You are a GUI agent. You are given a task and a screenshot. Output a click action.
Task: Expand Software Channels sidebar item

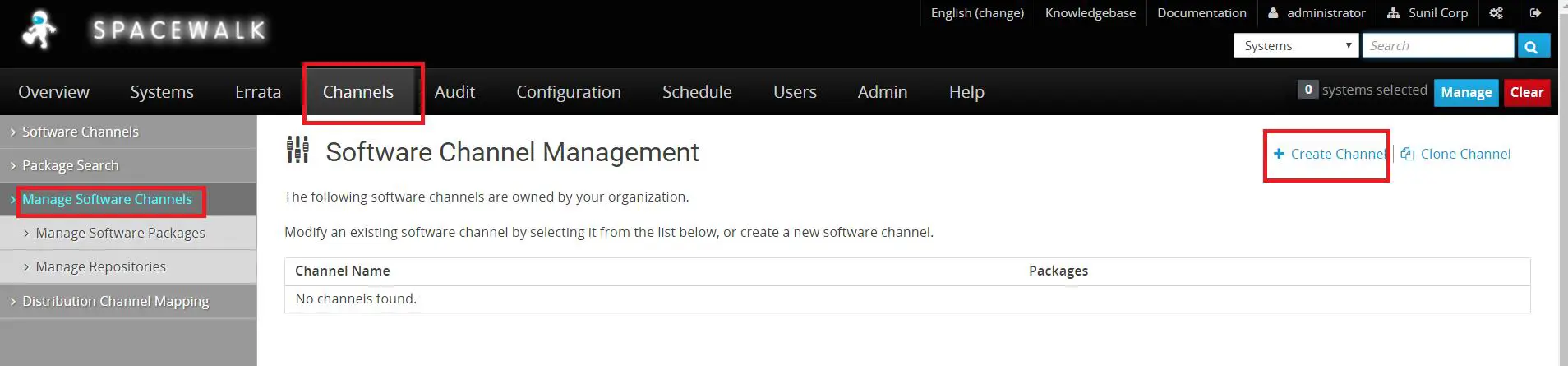pyautogui.click(x=128, y=132)
